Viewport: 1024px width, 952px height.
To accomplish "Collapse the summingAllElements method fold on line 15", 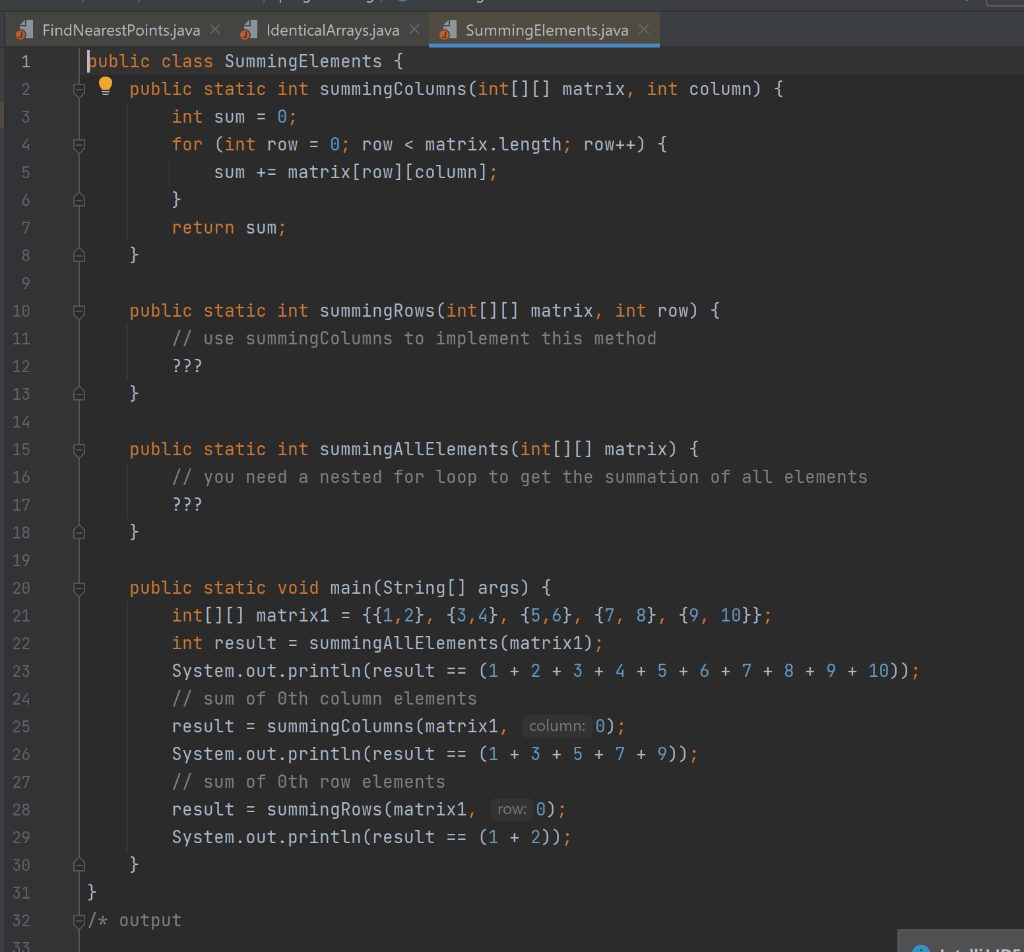I will 79,450.
